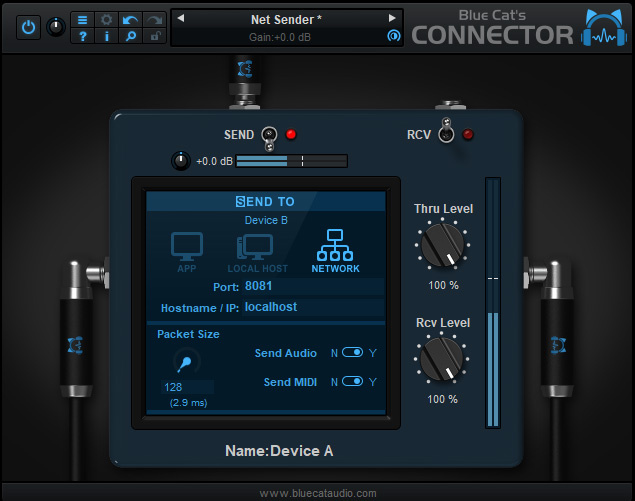635x501 pixels.
Task: Go to next preset arrow
Action: pos(392,18)
